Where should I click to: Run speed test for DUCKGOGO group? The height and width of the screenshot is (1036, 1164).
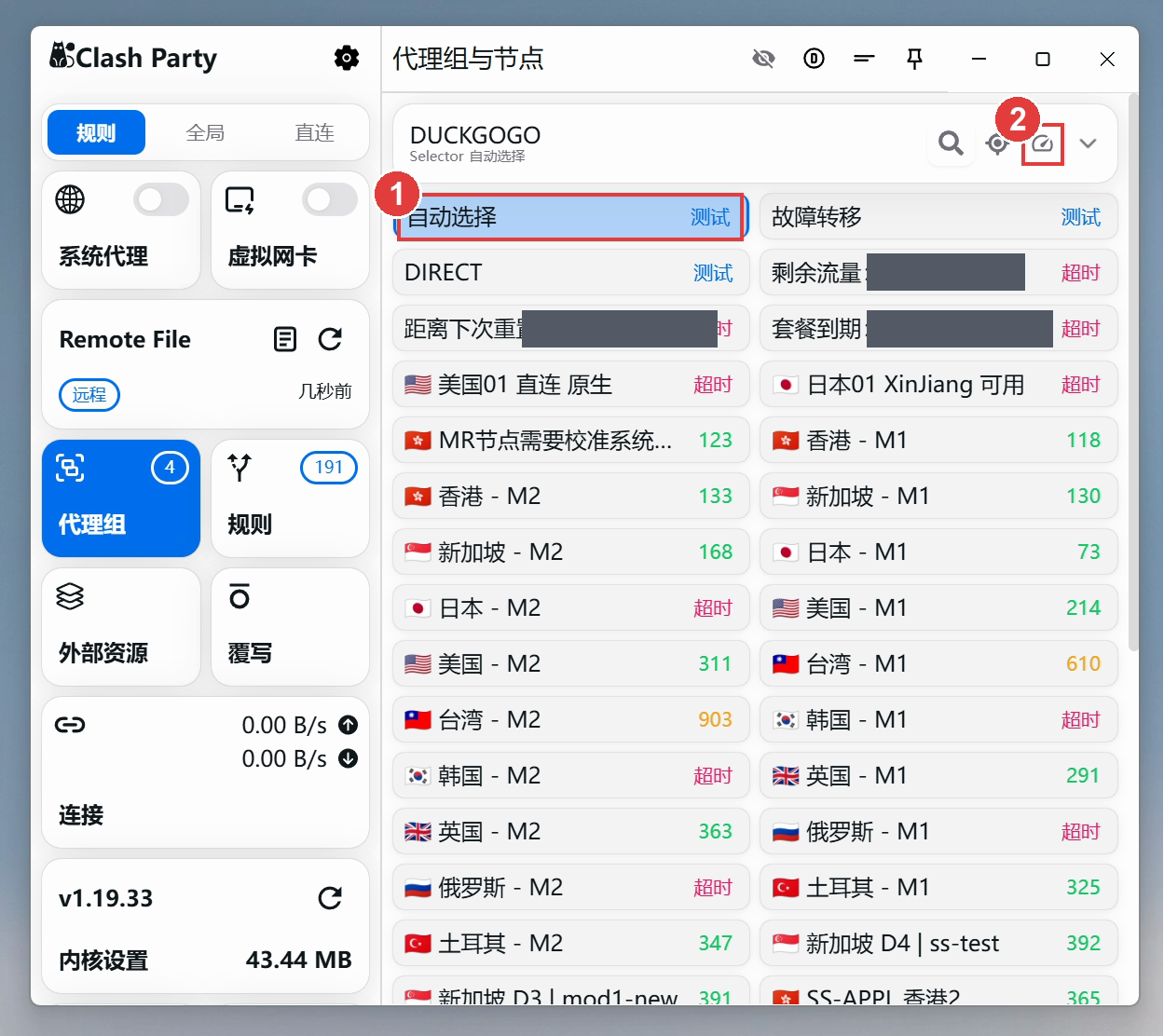(x=1042, y=143)
